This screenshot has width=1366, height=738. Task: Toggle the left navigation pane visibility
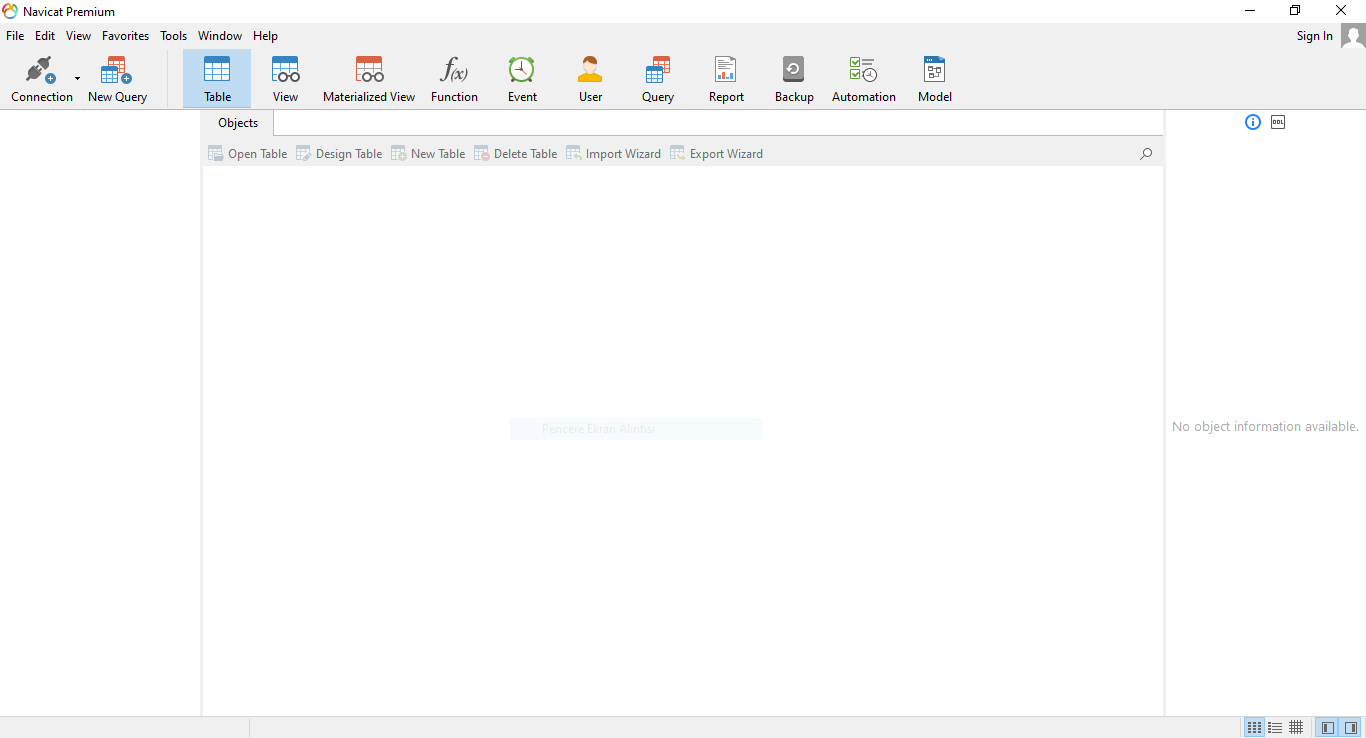(x=1328, y=727)
